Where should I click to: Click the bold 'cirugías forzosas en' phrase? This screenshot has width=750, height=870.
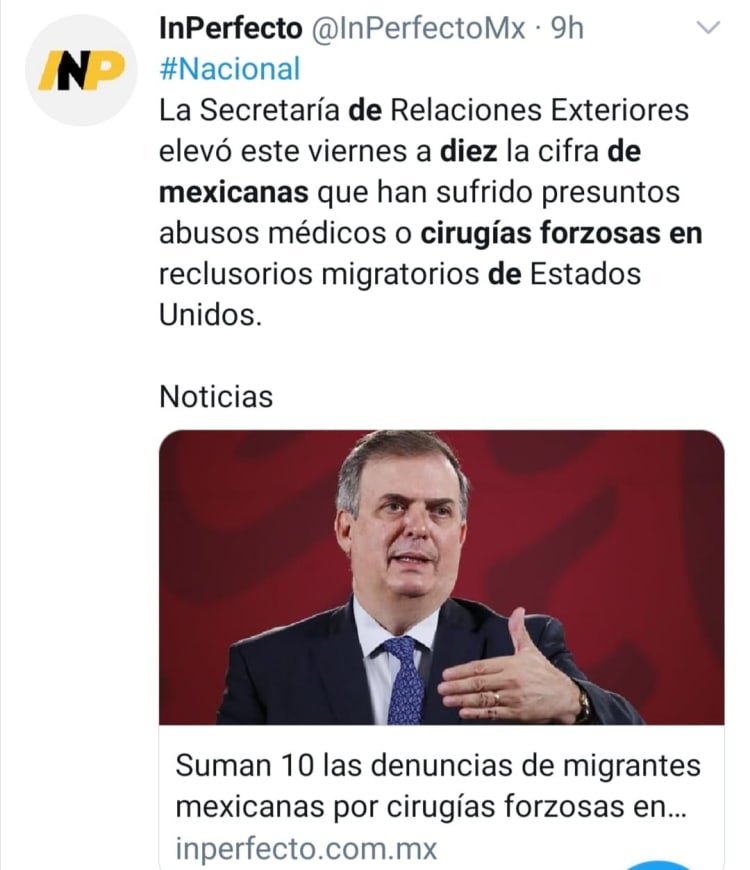click(x=561, y=233)
